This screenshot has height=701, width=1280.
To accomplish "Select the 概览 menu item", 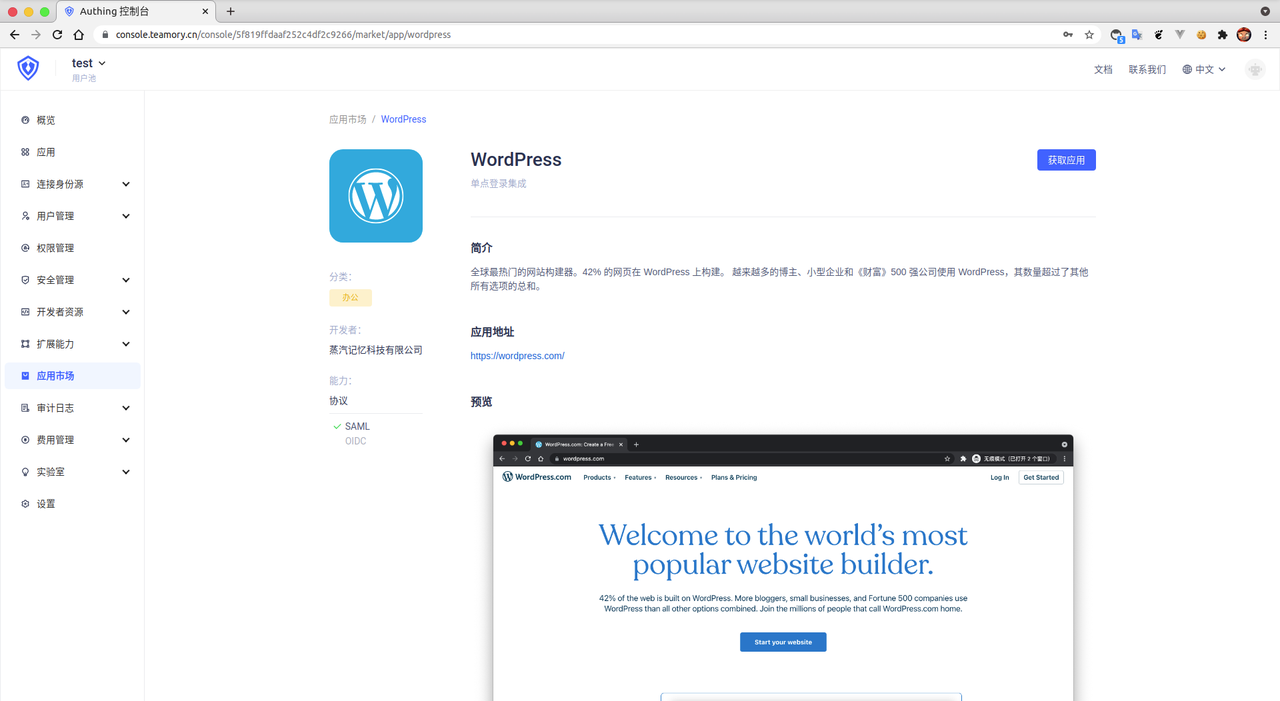I will (72, 120).
